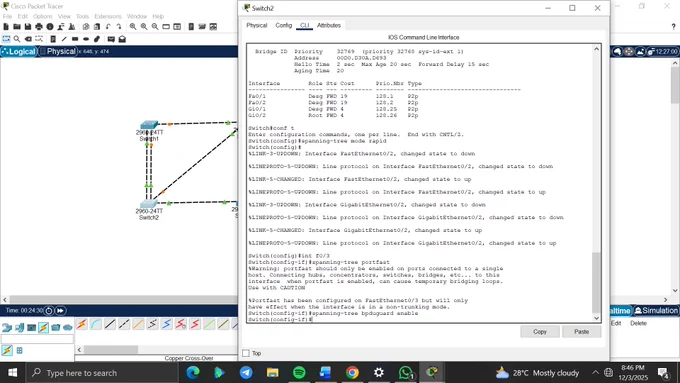Open Spotify from the taskbar
The height and width of the screenshot is (383, 680).
click(299, 373)
